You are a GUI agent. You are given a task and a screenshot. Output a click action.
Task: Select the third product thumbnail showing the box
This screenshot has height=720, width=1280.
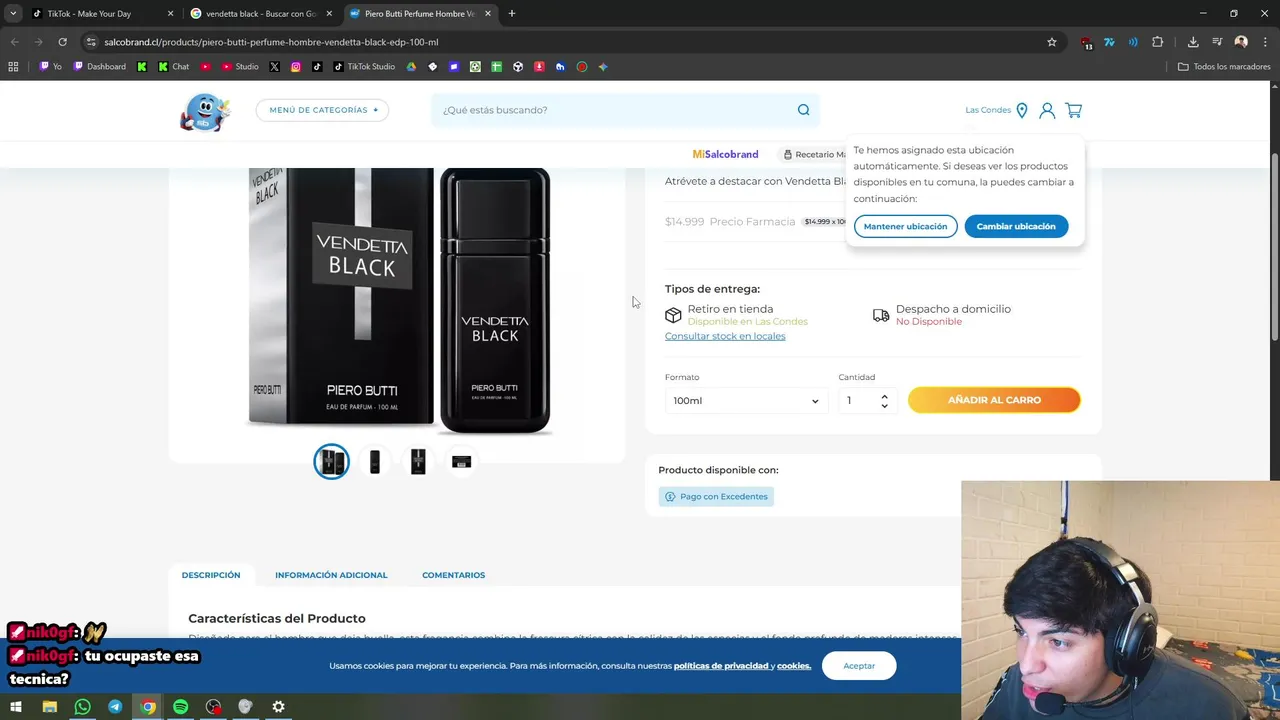click(418, 462)
